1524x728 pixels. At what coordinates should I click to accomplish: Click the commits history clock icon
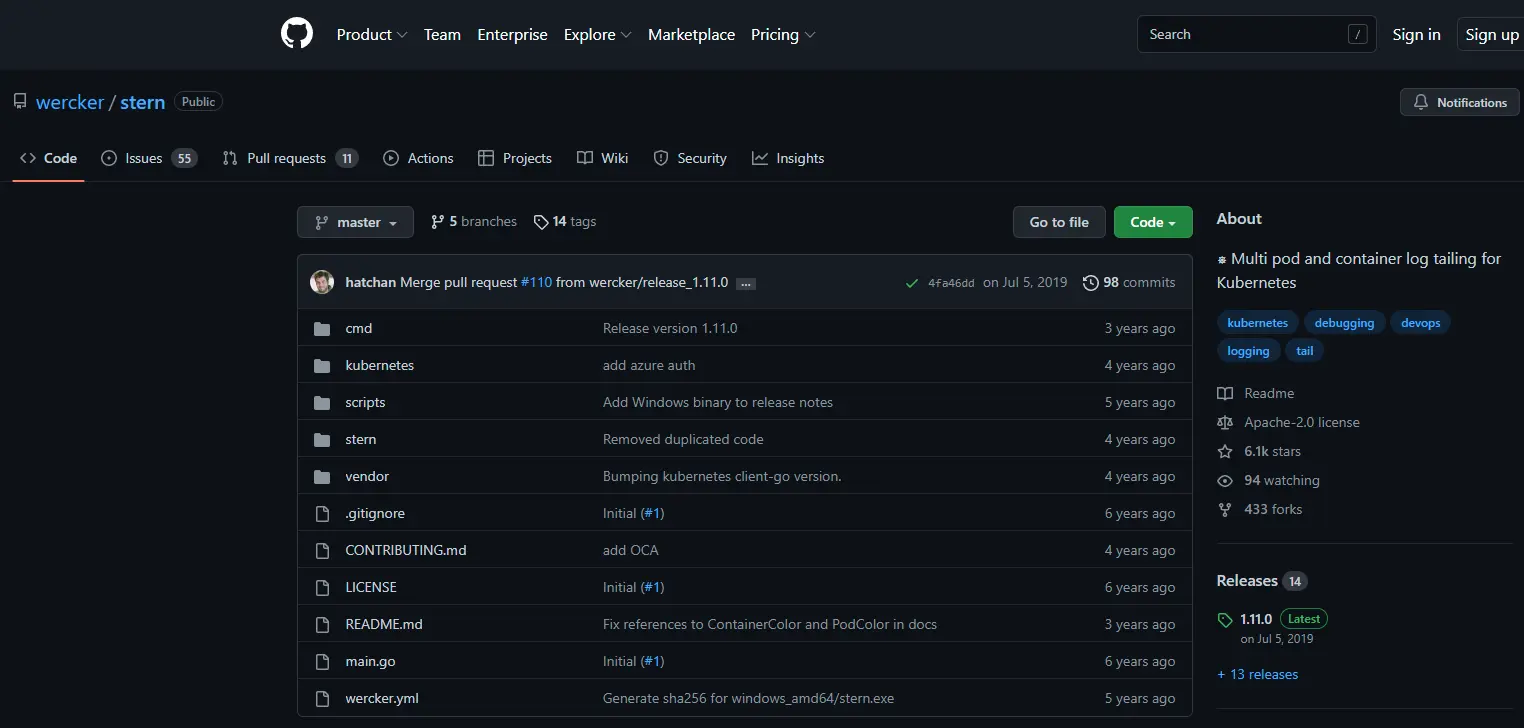tap(1090, 283)
